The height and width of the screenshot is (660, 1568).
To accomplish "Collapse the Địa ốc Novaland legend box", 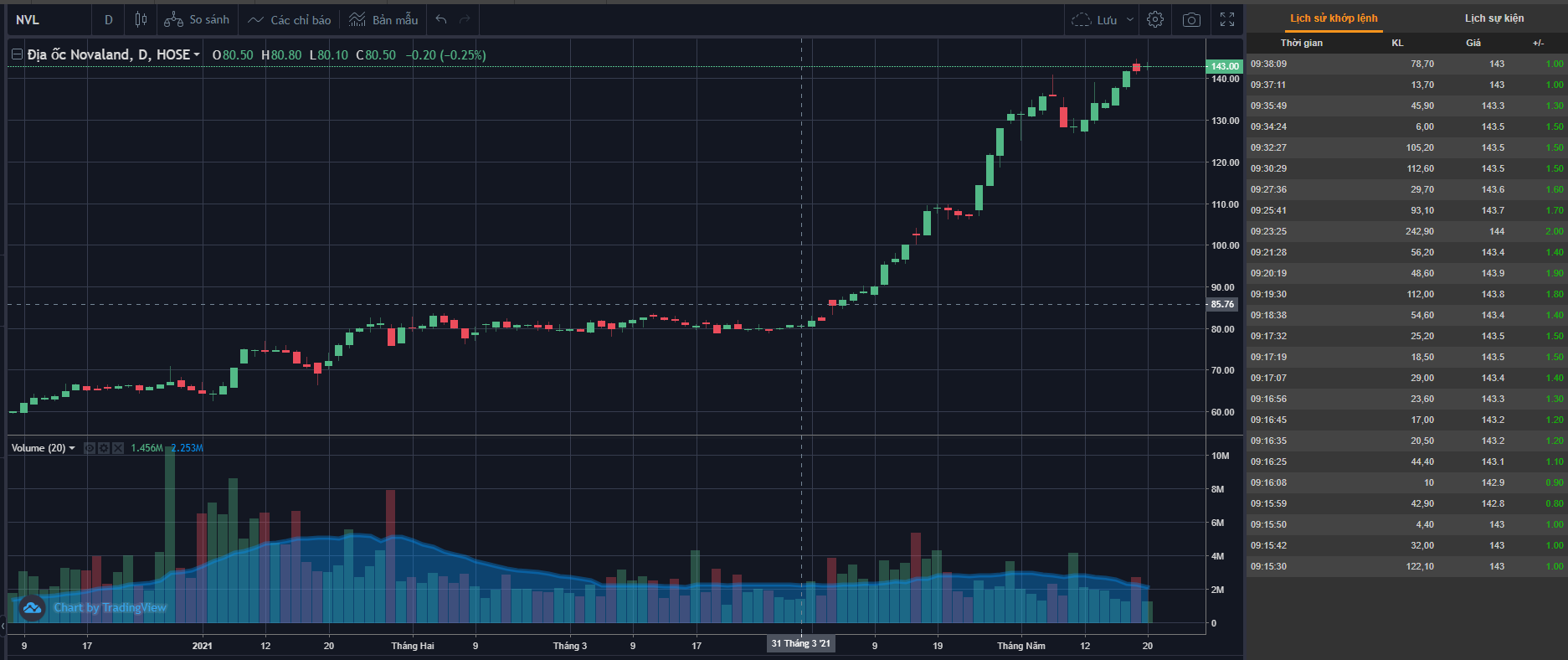I will tap(17, 54).
